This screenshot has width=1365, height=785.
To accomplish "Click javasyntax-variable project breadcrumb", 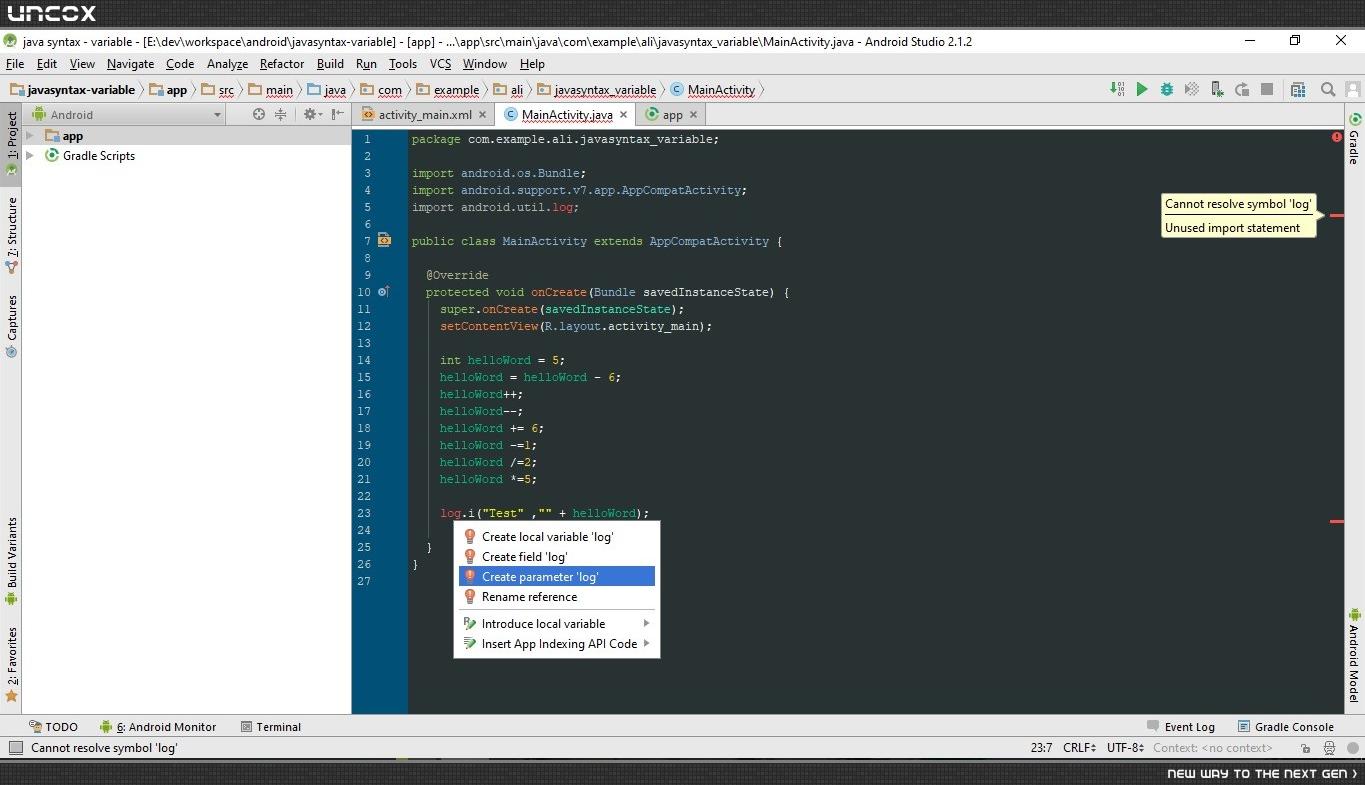I will point(72,90).
